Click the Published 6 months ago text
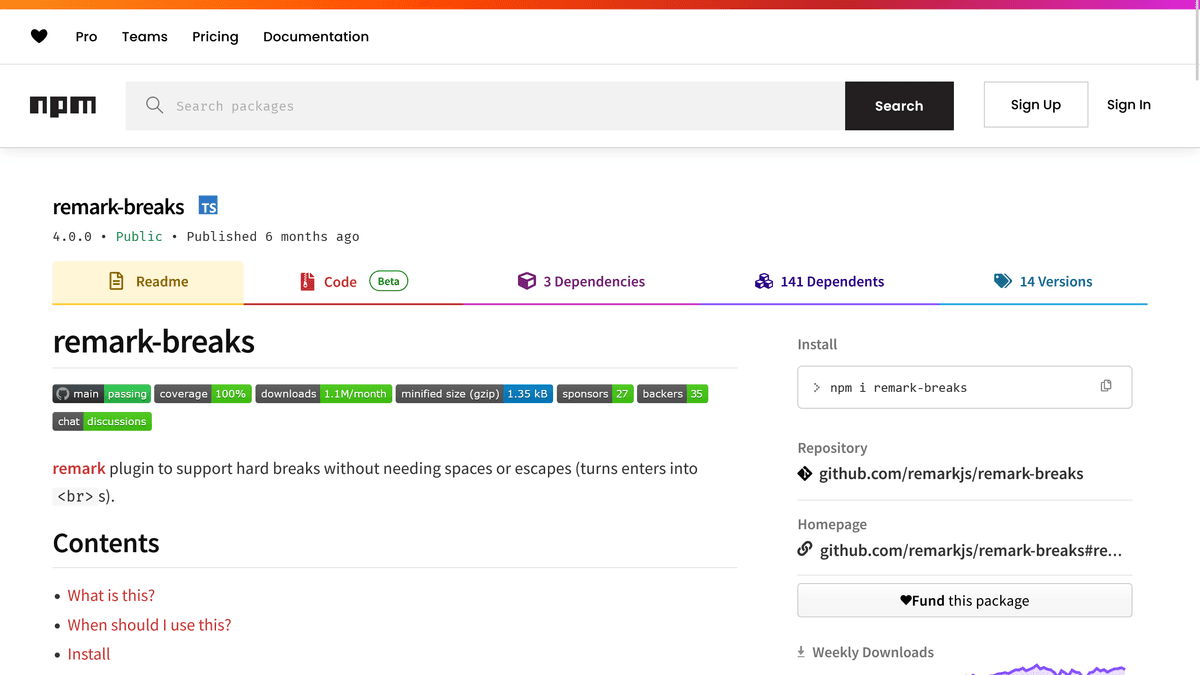 pos(273,237)
